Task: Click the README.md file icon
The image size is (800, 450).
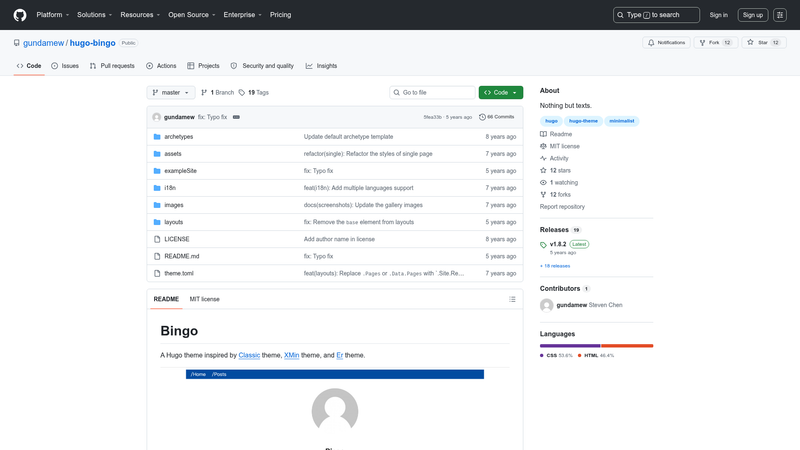Action: tap(157, 256)
